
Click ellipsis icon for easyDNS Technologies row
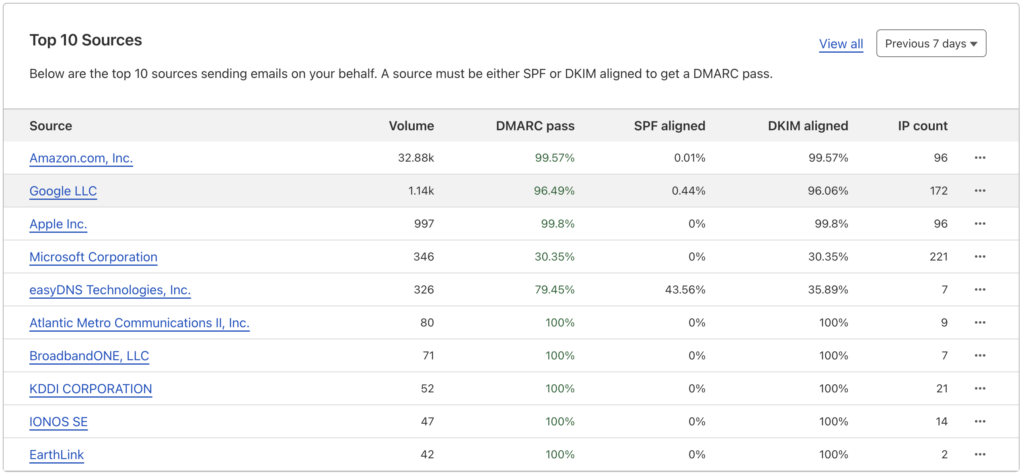979,290
